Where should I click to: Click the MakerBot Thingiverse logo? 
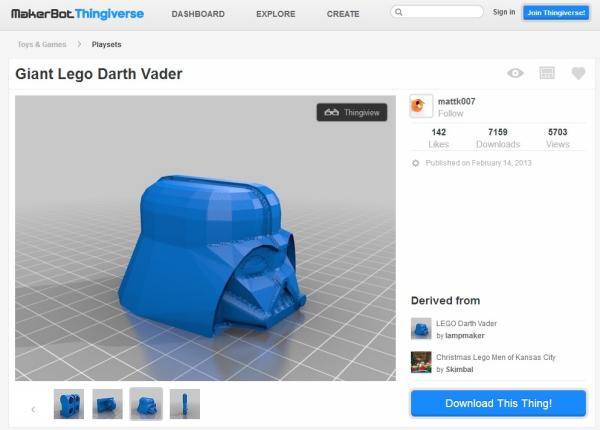pos(78,14)
